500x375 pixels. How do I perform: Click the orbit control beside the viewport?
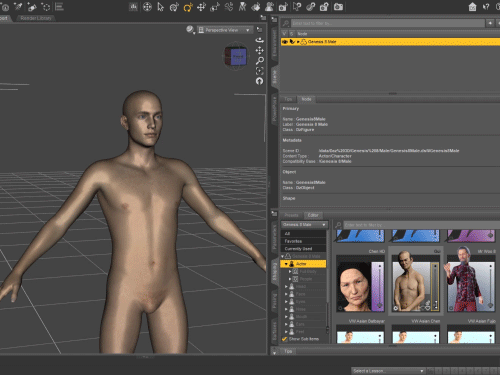click(x=259, y=40)
